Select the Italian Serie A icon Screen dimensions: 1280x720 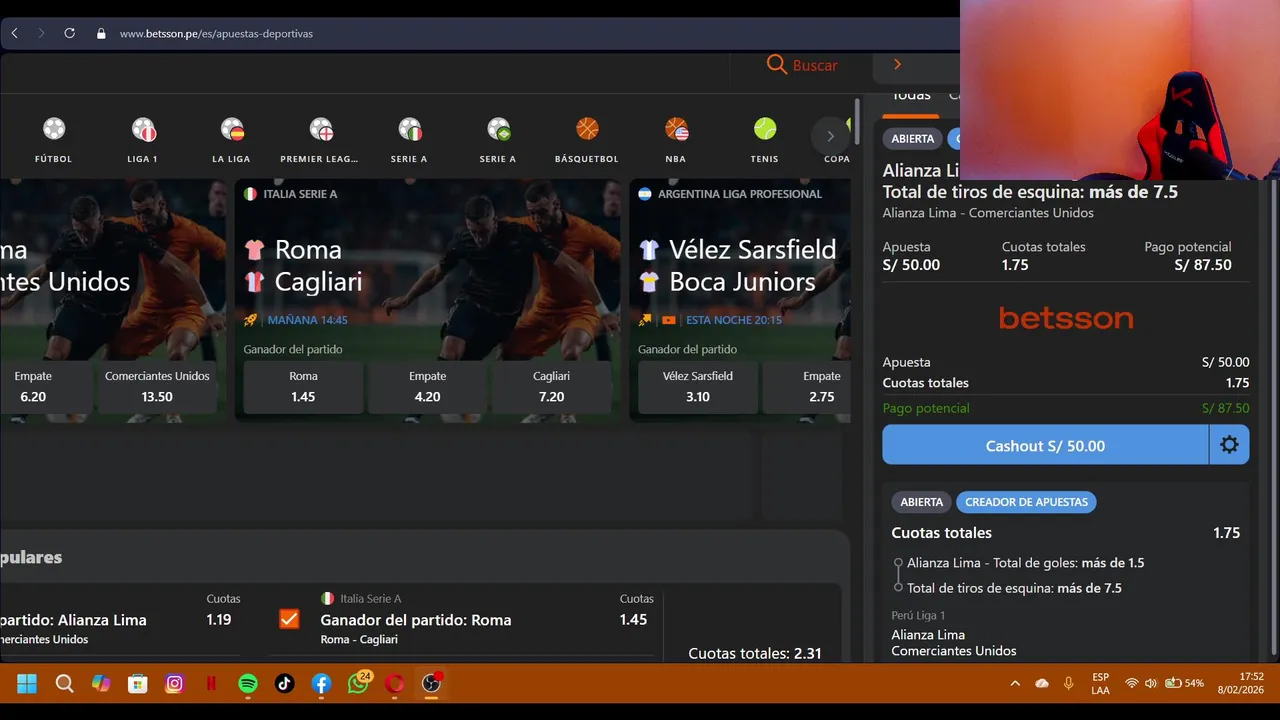pyautogui.click(x=409, y=129)
